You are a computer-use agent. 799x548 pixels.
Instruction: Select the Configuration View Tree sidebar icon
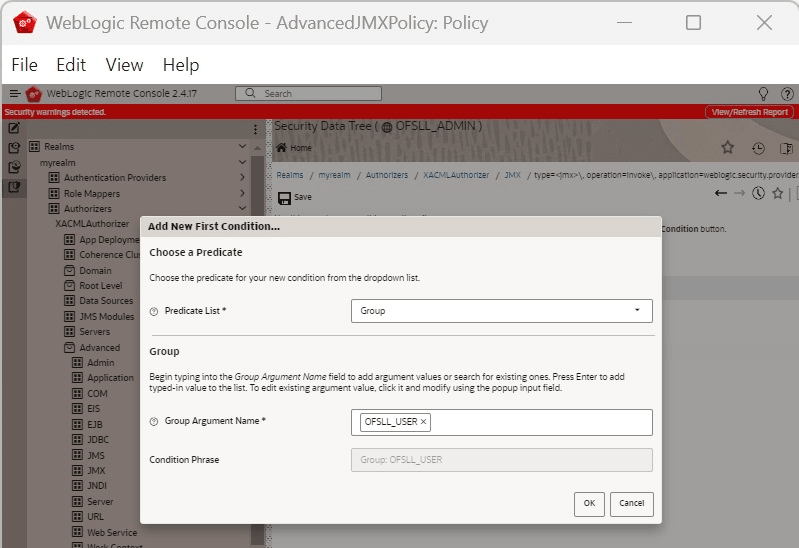[x=14, y=147]
